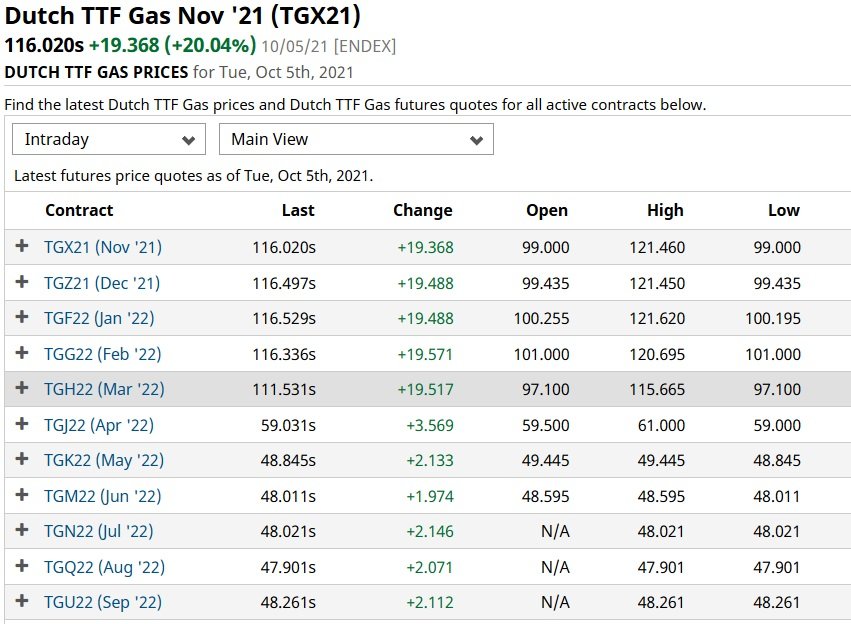The height and width of the screenshot is (624, 851).
Task: Open the TGH22 (Mar '22) contract link
Action: (104, 390)
